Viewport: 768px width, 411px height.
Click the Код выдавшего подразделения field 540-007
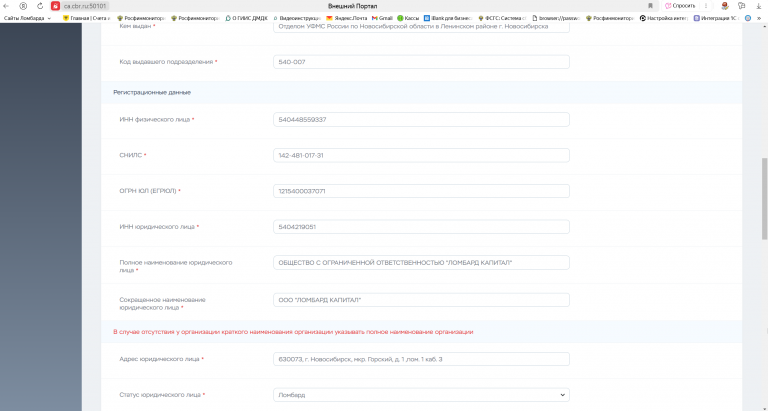pos(421,62)
